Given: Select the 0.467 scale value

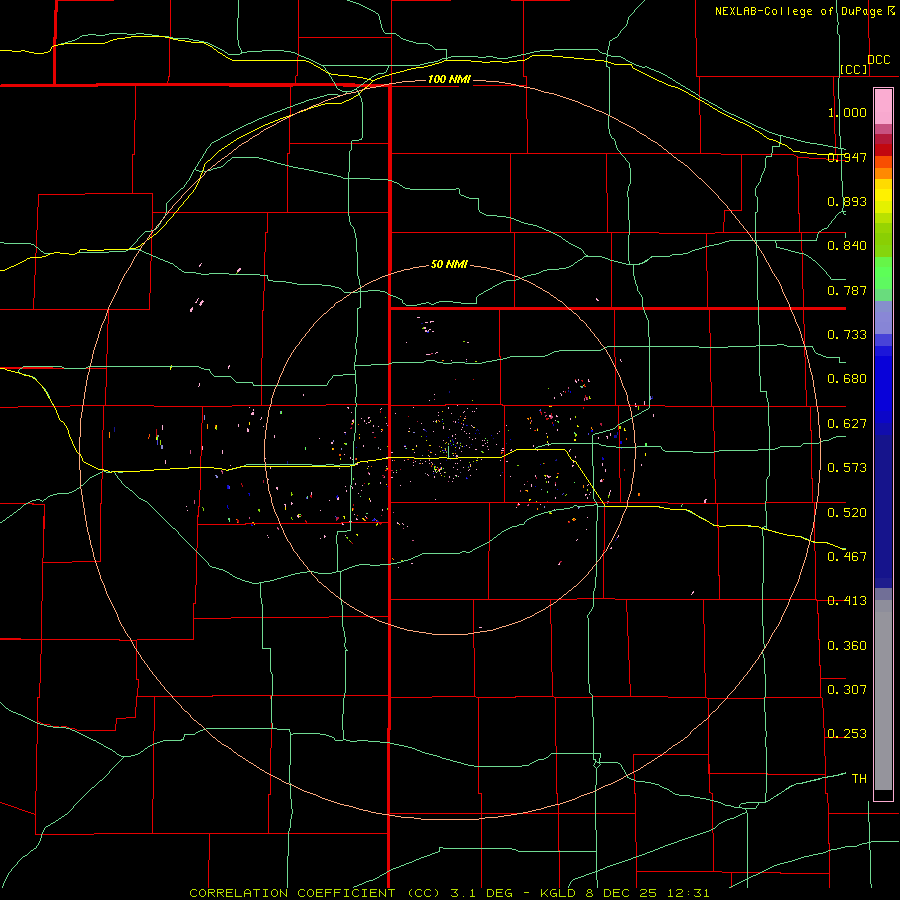Looking at the screenshot, I should click(x=847, y=556).
